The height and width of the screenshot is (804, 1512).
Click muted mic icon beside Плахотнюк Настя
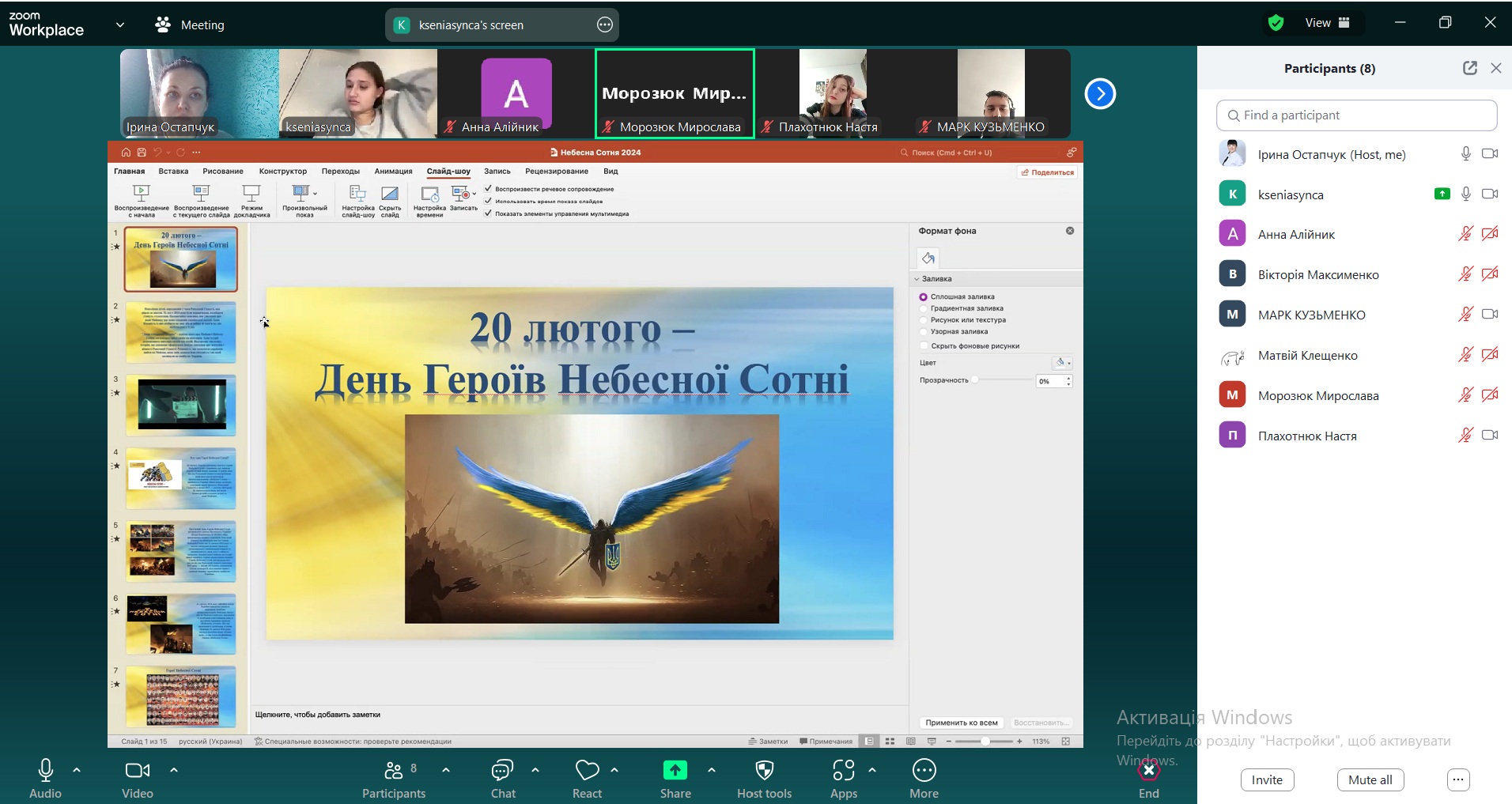pos(1465,435)
